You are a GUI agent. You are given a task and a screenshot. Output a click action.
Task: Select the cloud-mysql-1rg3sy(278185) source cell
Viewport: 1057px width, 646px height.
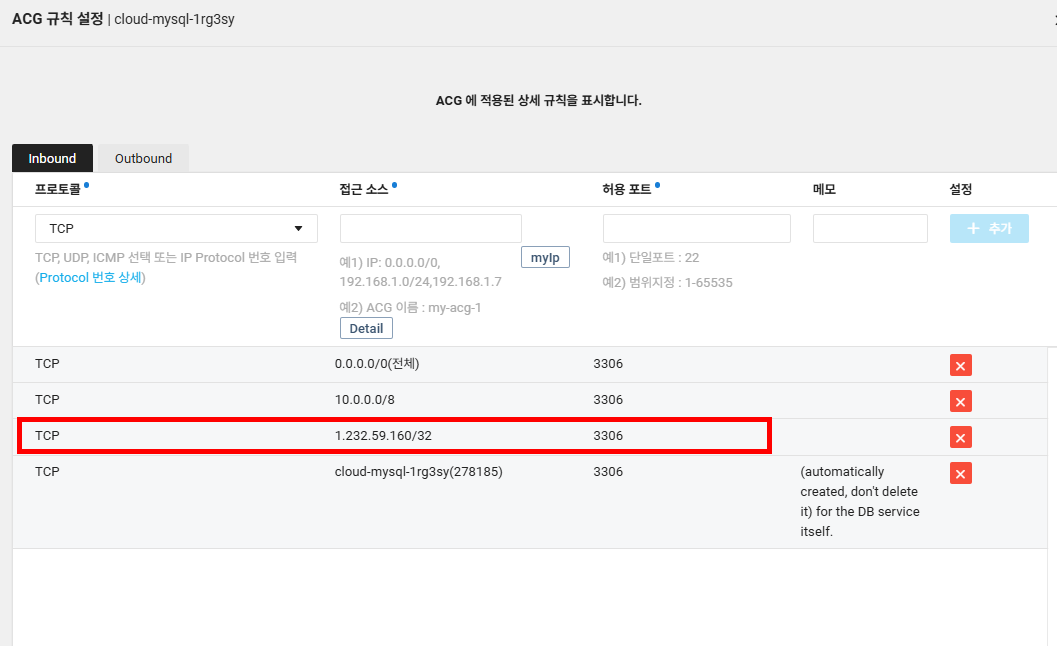[x=419, y=472]
